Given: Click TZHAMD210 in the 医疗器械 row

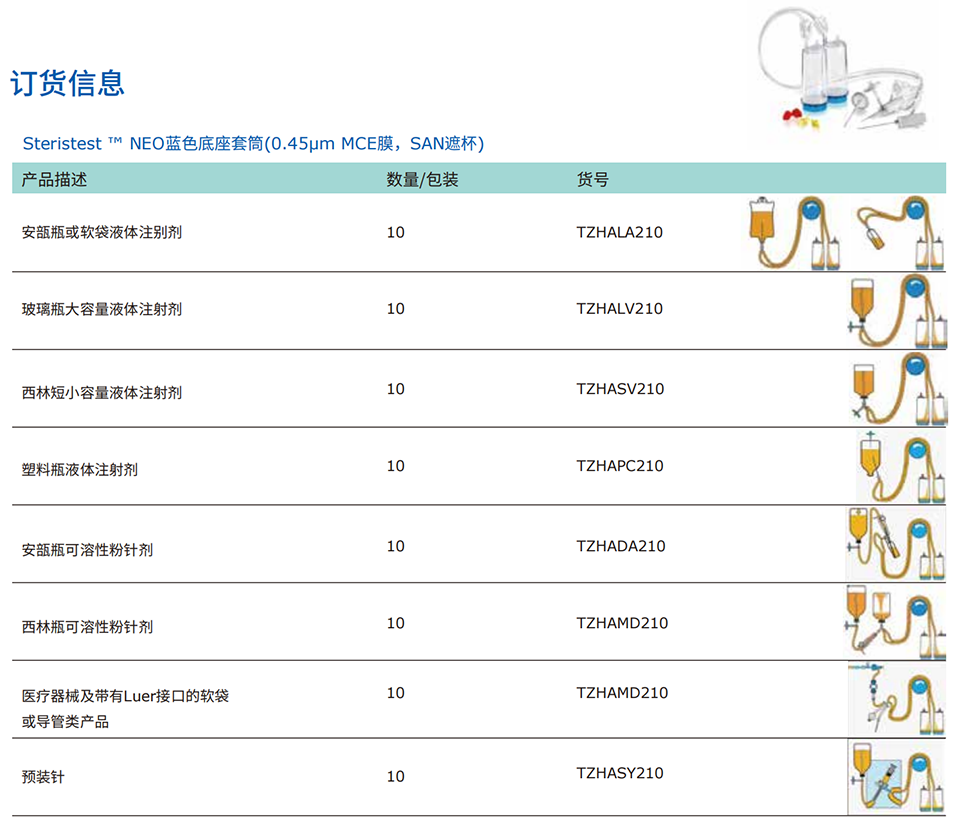Looking at the screenshot, I should [622, 693].
